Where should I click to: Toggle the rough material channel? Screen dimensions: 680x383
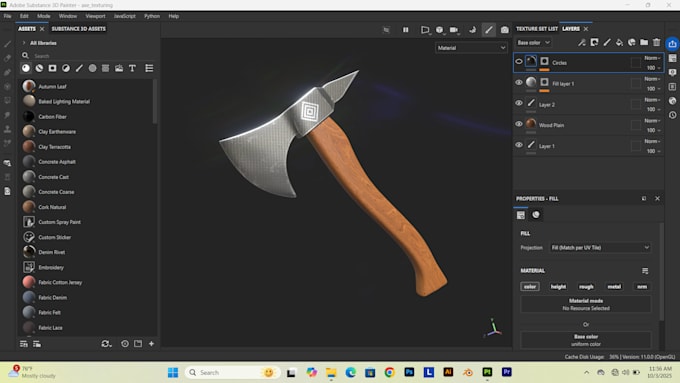(x=586, y=287)
